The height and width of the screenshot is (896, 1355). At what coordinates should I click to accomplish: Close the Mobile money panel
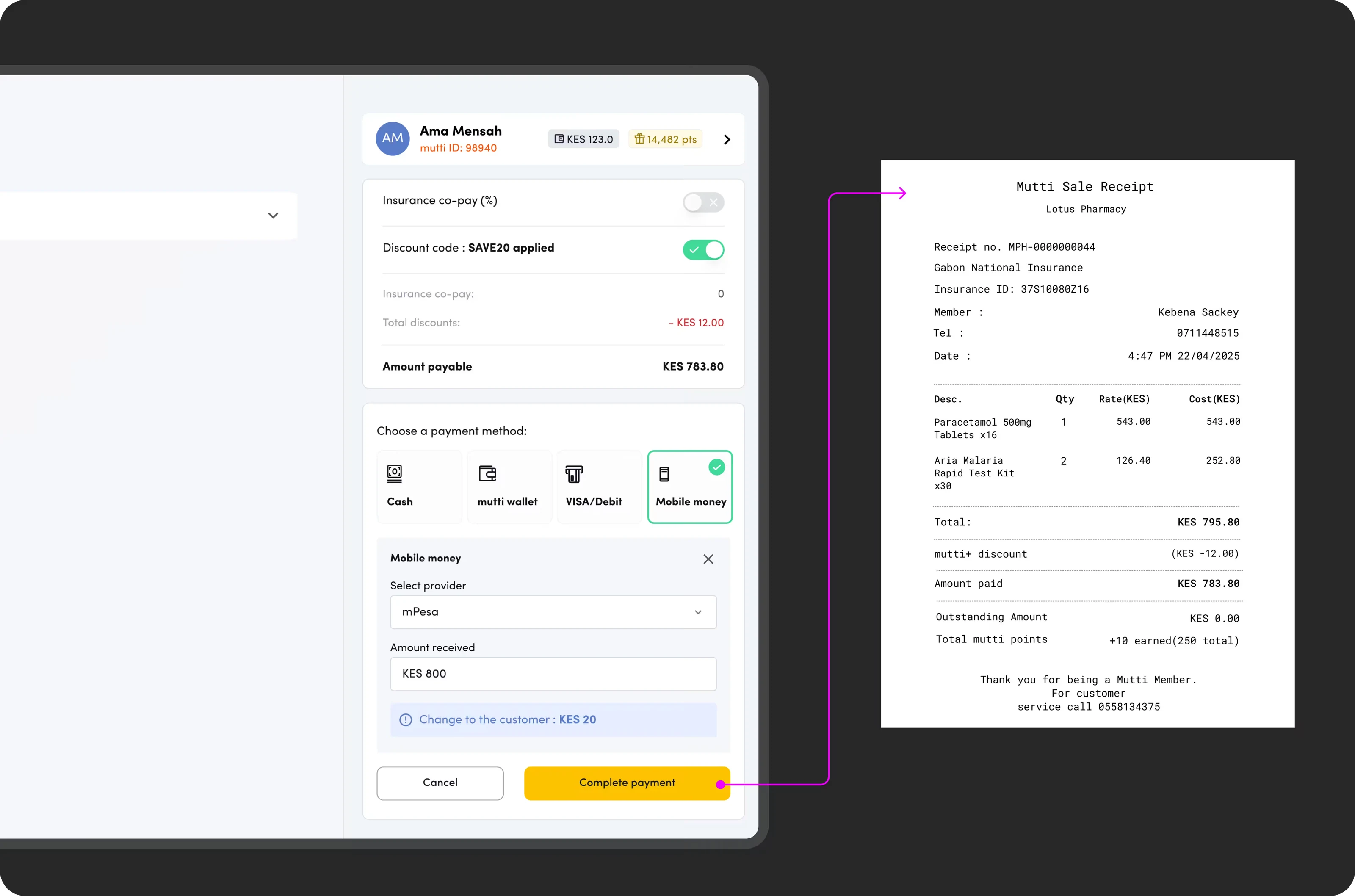click(x=708, y=559)
